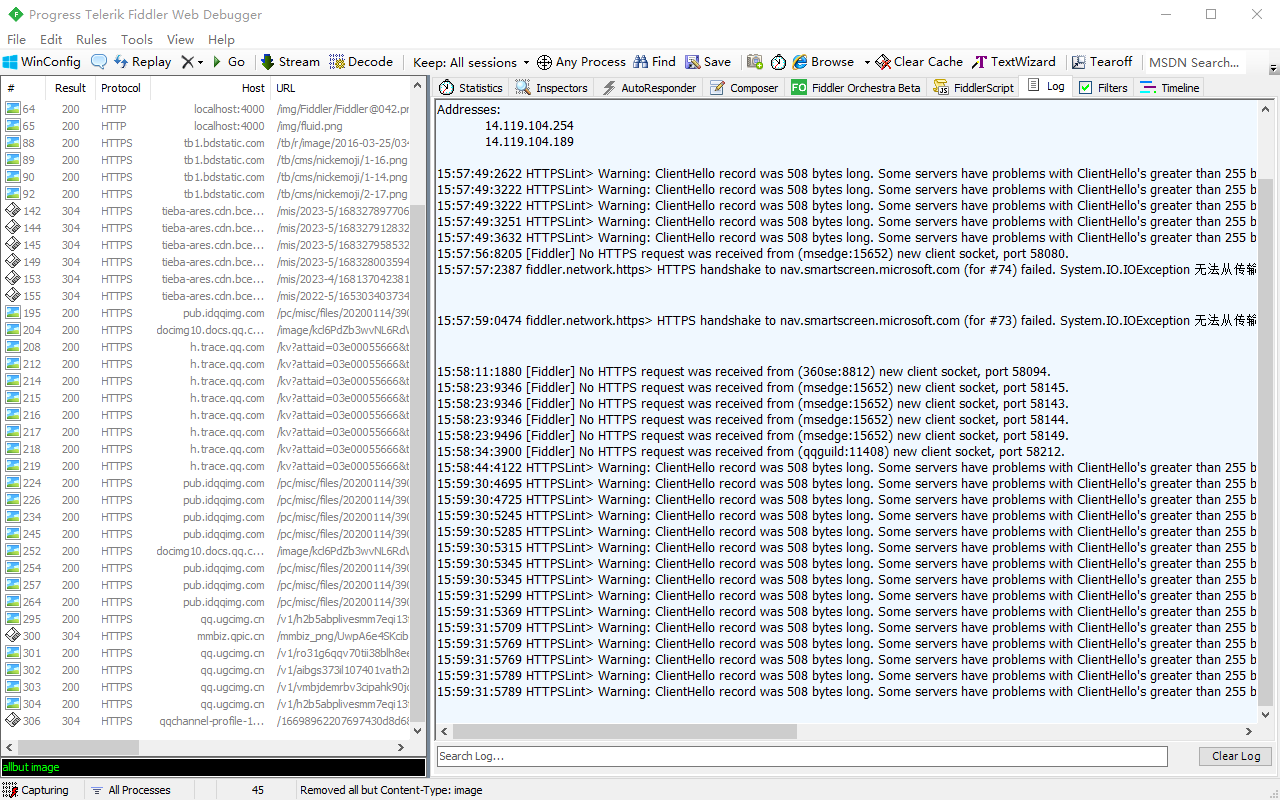Open the TextWizard tool

(1015, 62)
